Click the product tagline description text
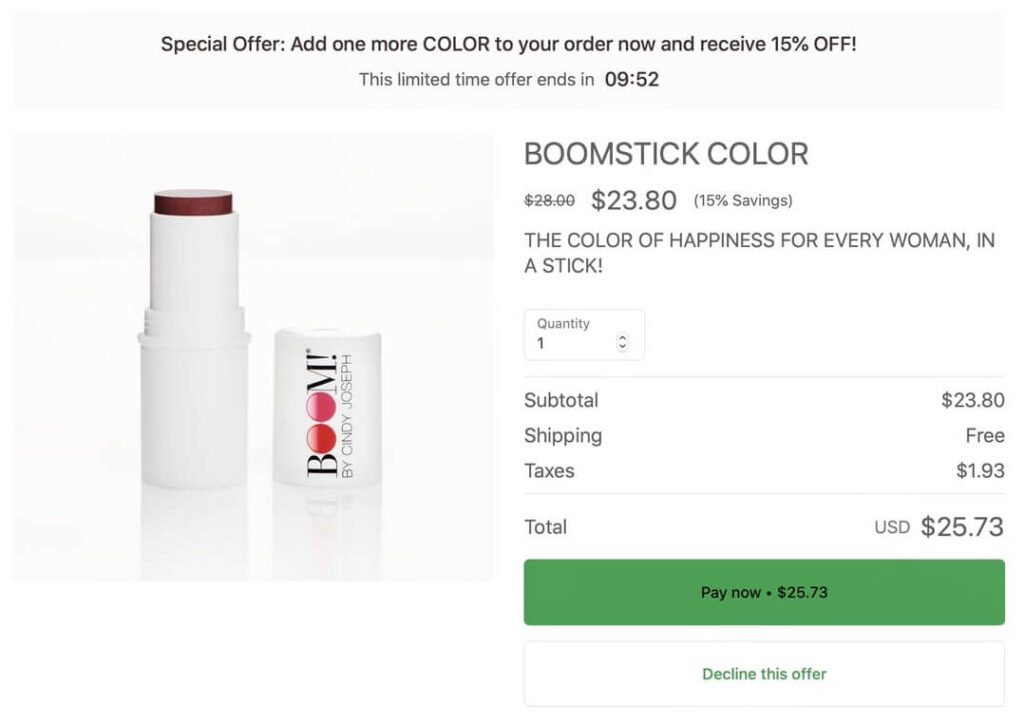This screenshot has height=725, width=1024. coord(759,253)
